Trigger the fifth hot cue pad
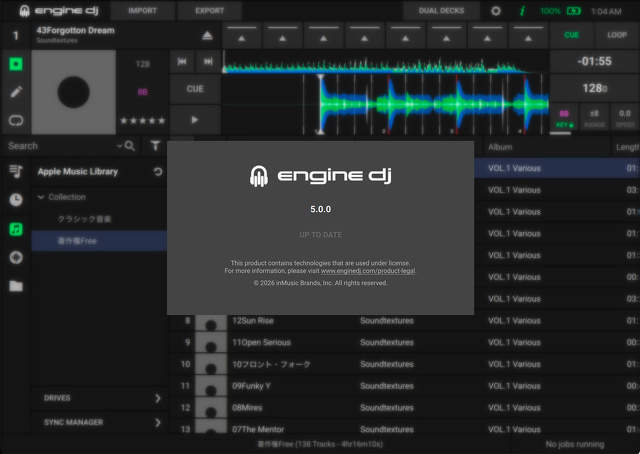640x454 pixels. pos(405,36)
